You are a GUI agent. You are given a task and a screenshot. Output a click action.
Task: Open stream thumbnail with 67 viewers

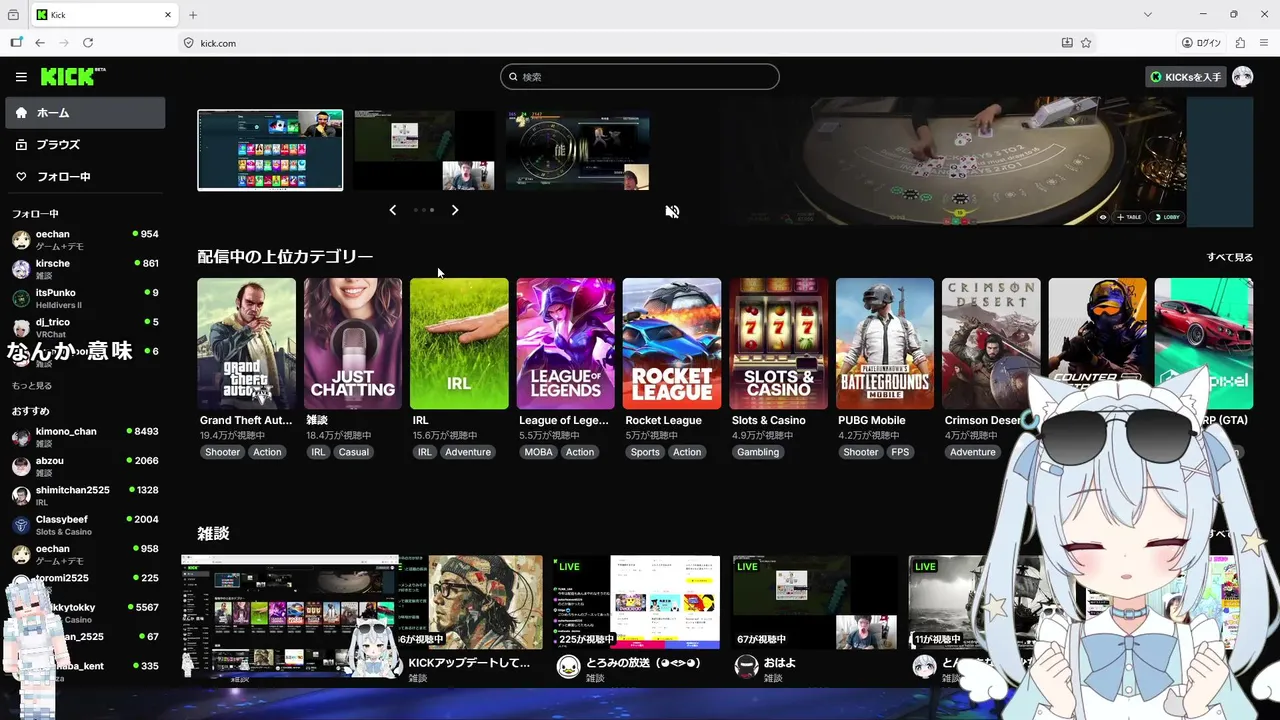coord(815,602)
